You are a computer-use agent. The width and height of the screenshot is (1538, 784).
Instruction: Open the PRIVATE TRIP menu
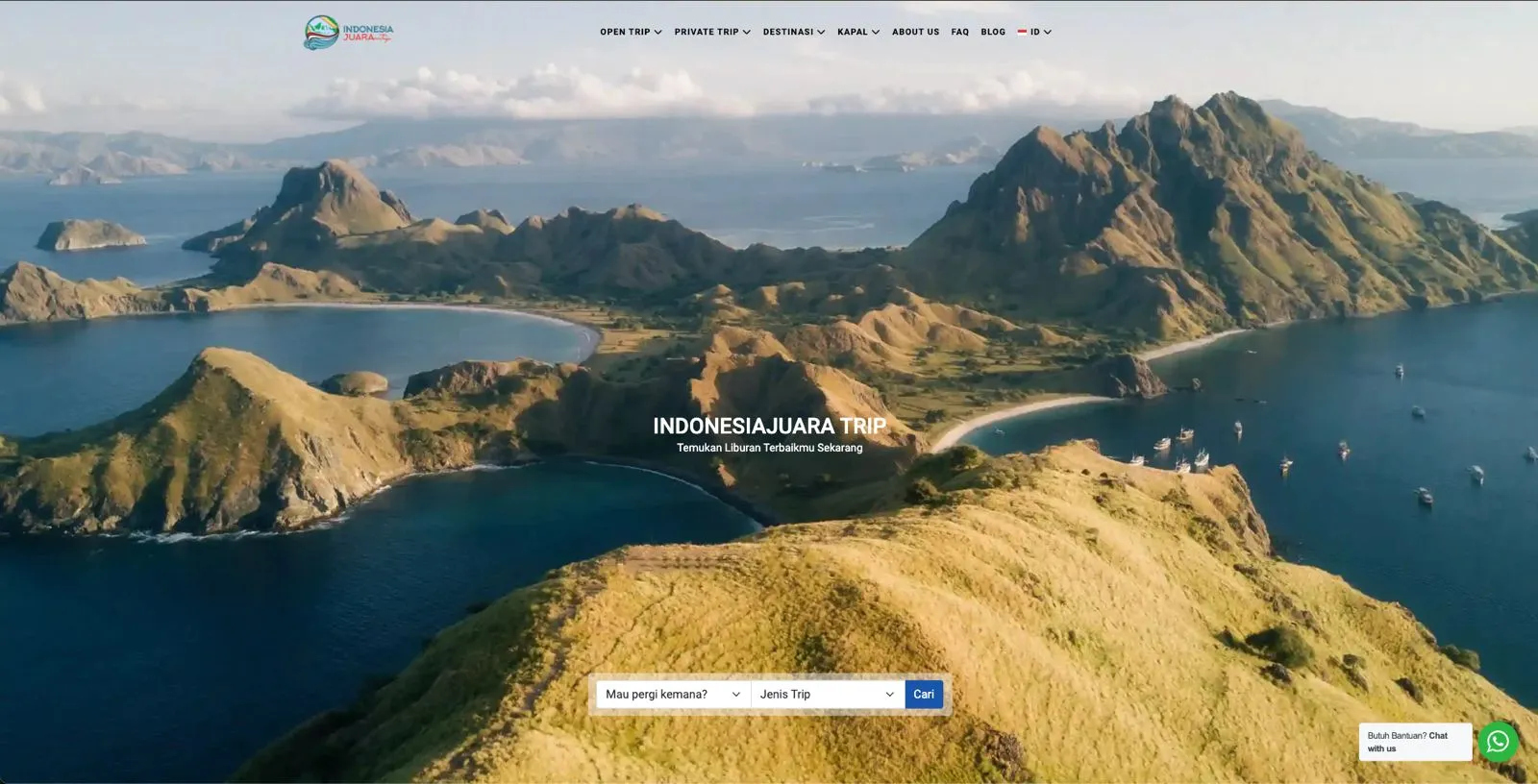(x=712, y=32)
